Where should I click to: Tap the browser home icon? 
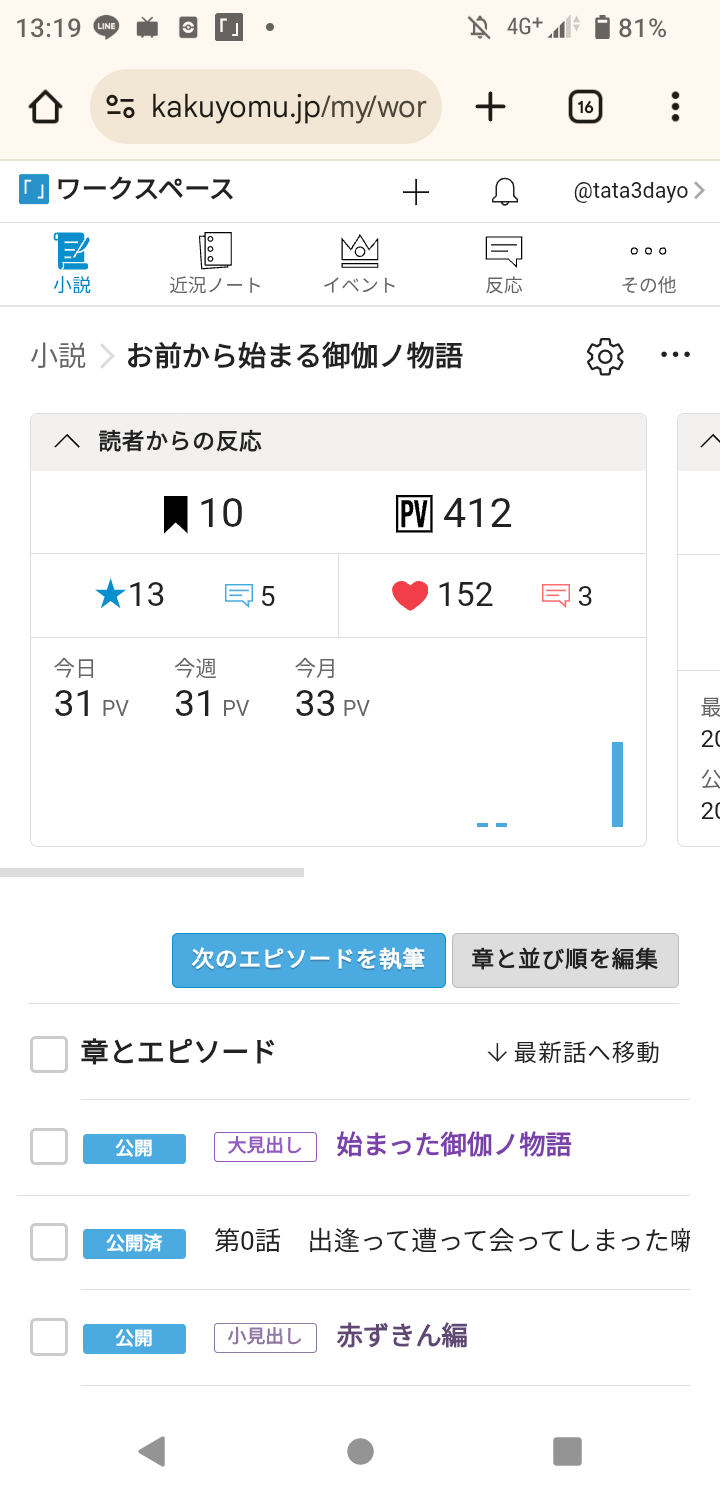click(46, 107)
